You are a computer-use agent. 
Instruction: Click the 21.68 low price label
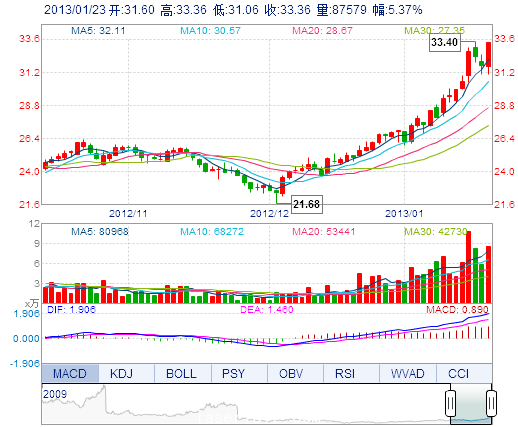306,204
